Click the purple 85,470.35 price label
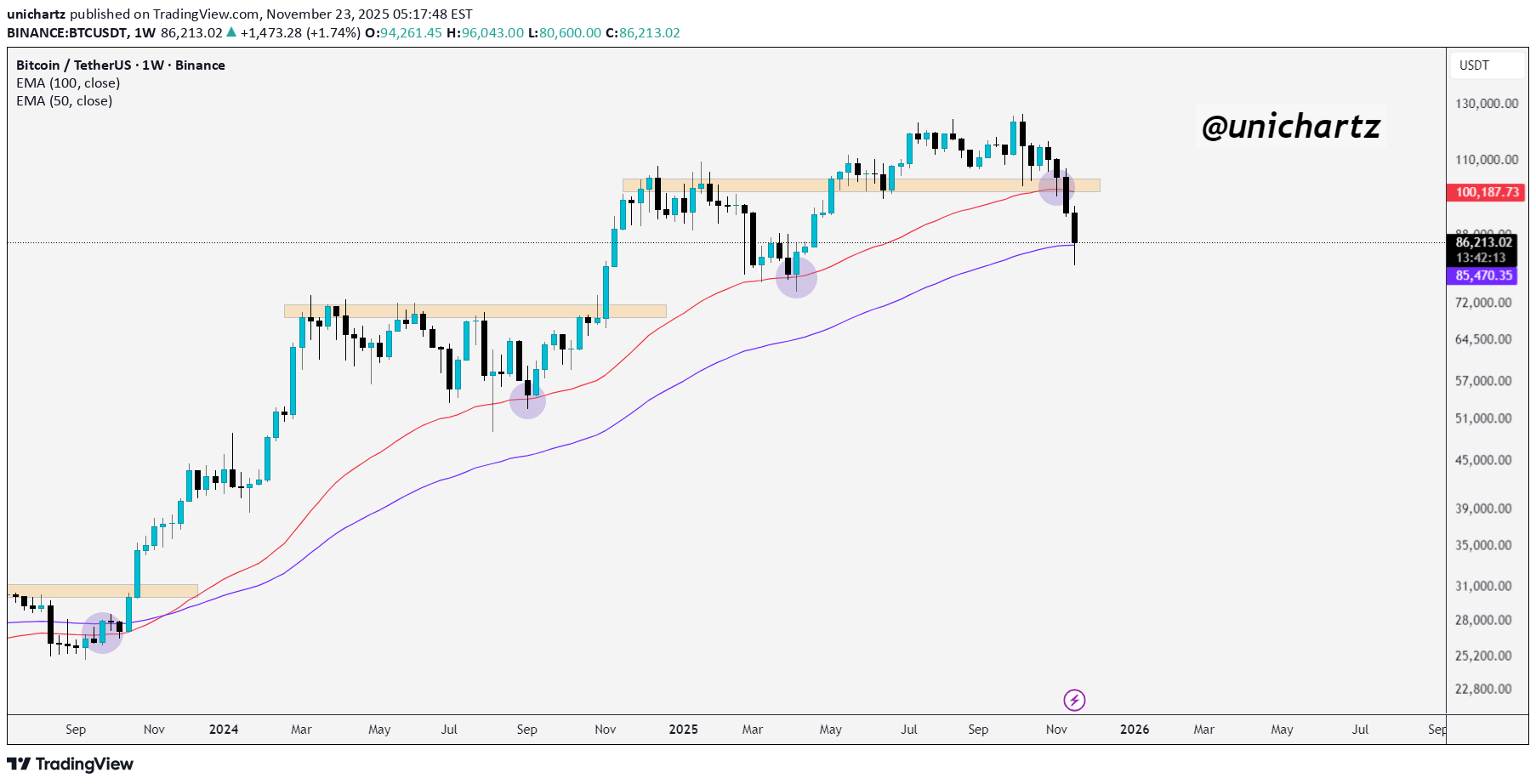Screen dimensions: 1536x784 [x=1482, y=276]
